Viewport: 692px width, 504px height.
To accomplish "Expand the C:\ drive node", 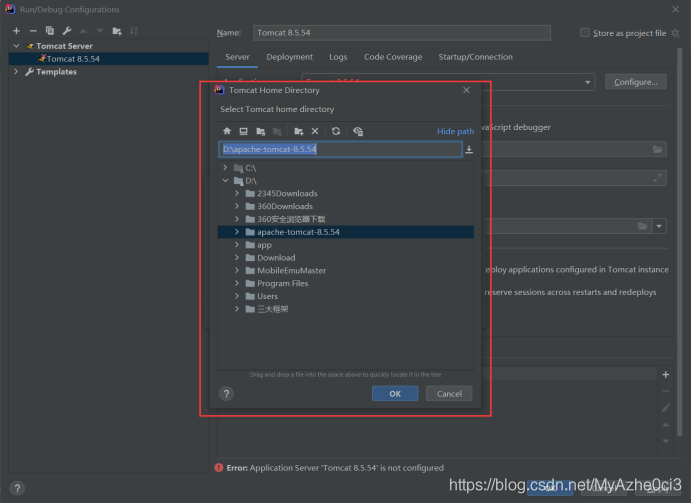I will click(x=226, y=168).
